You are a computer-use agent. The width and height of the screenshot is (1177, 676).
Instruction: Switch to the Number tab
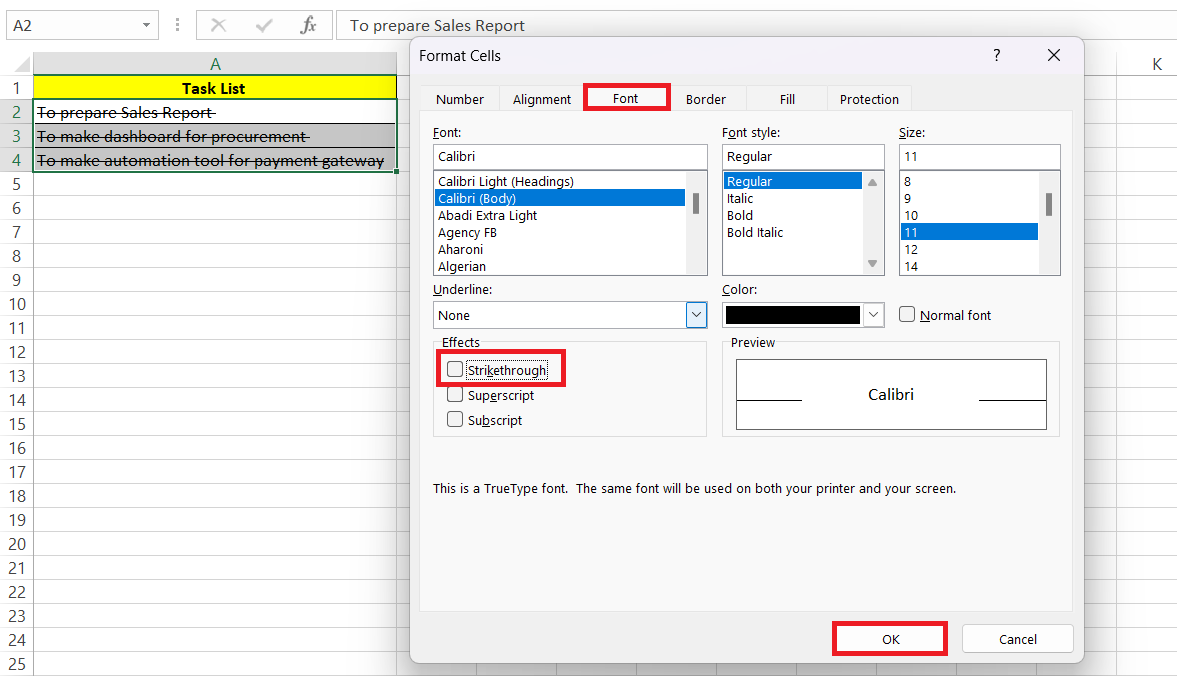(x=459, y=99)
